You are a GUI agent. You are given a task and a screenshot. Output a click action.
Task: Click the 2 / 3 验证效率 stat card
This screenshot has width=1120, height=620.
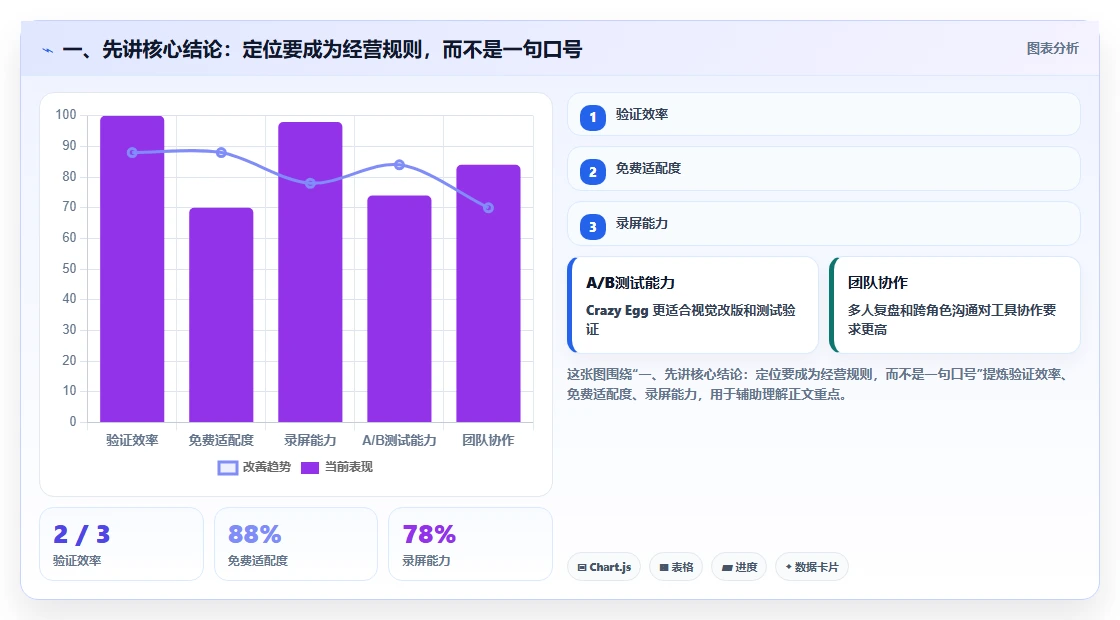121,544
